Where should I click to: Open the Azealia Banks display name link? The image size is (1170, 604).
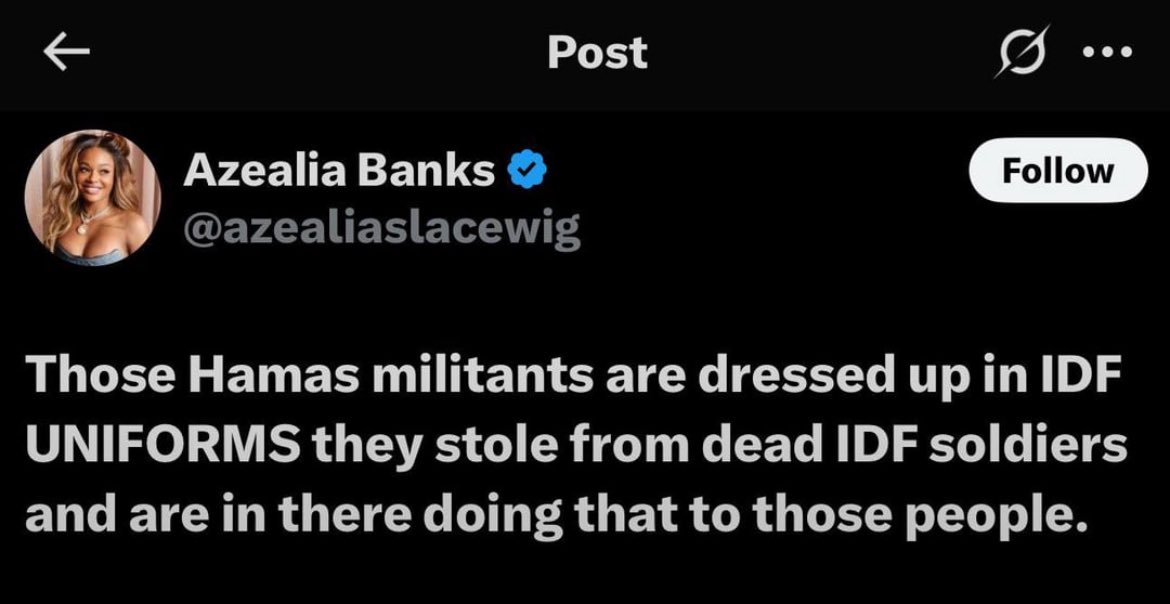pos(339,172)
